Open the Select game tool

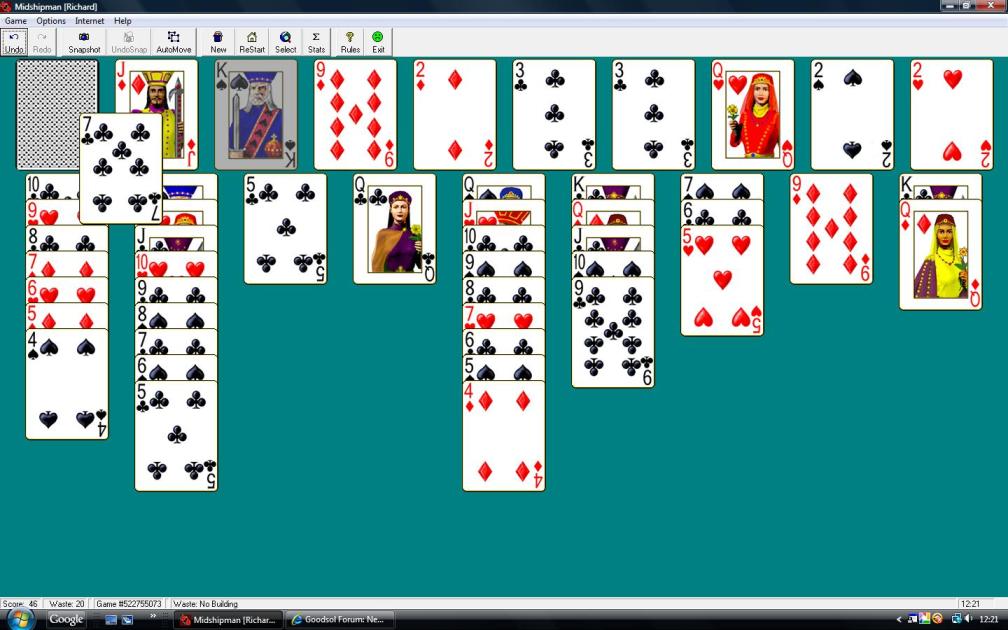coord(286,42)
